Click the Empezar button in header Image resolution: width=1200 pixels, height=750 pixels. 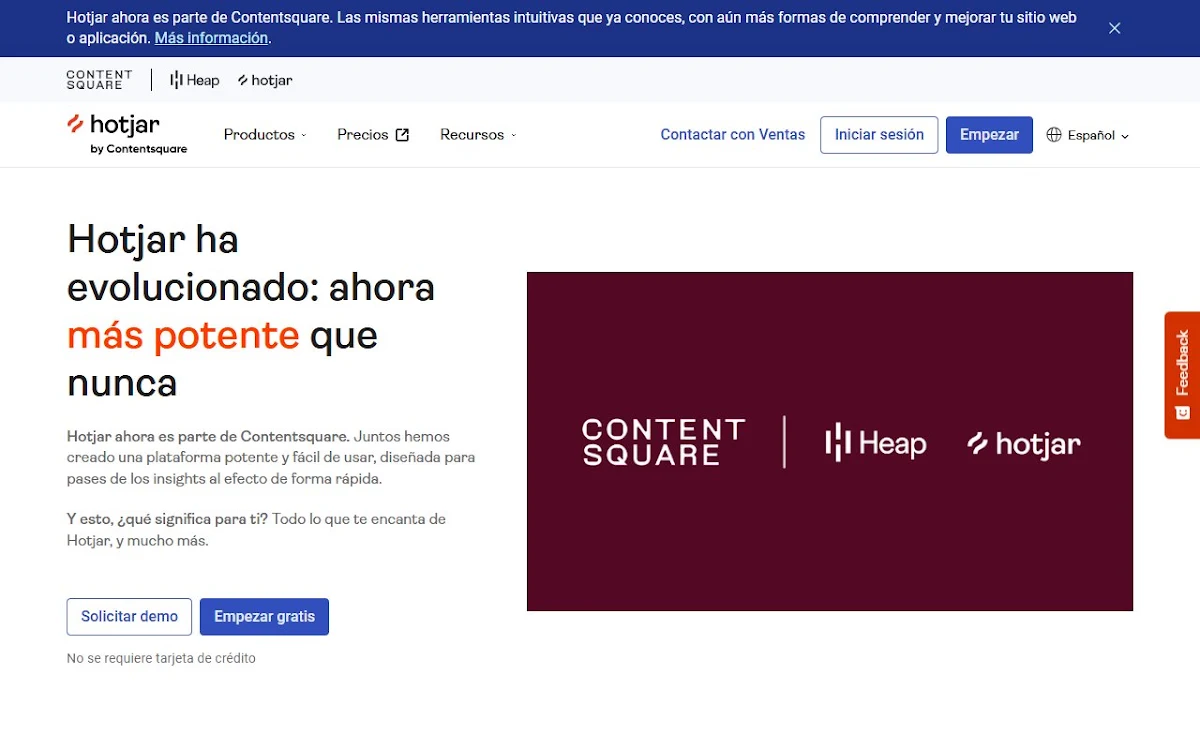989,135
